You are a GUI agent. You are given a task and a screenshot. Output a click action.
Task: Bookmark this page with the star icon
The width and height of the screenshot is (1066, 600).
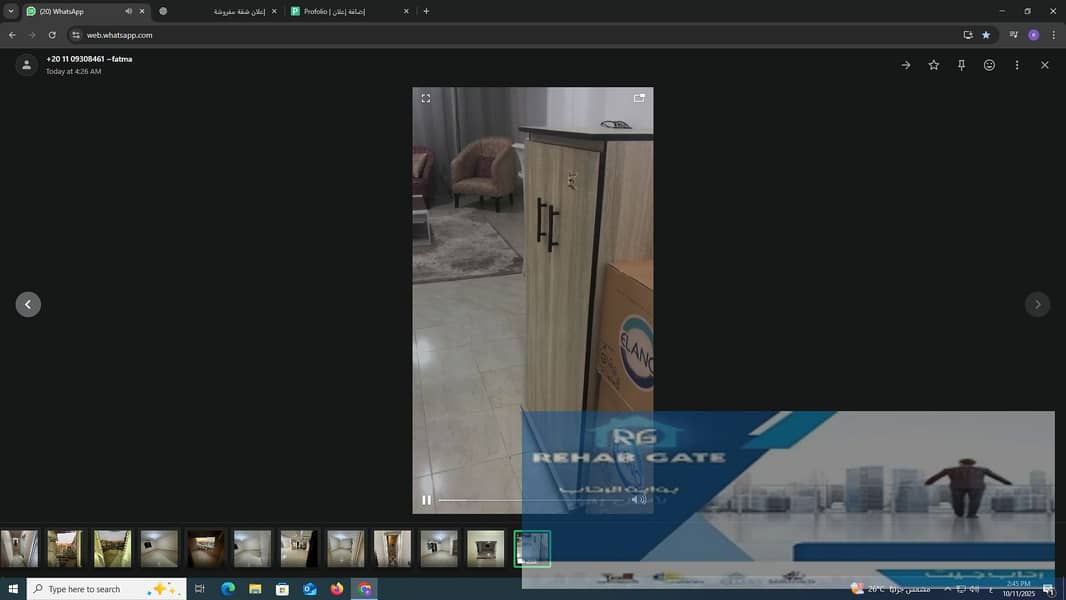[986, 35]
